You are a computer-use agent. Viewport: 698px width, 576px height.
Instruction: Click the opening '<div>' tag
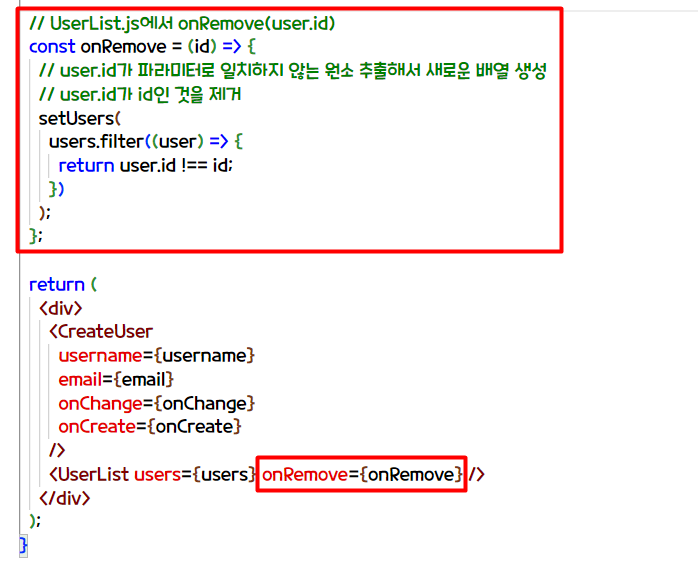point(61,308)
